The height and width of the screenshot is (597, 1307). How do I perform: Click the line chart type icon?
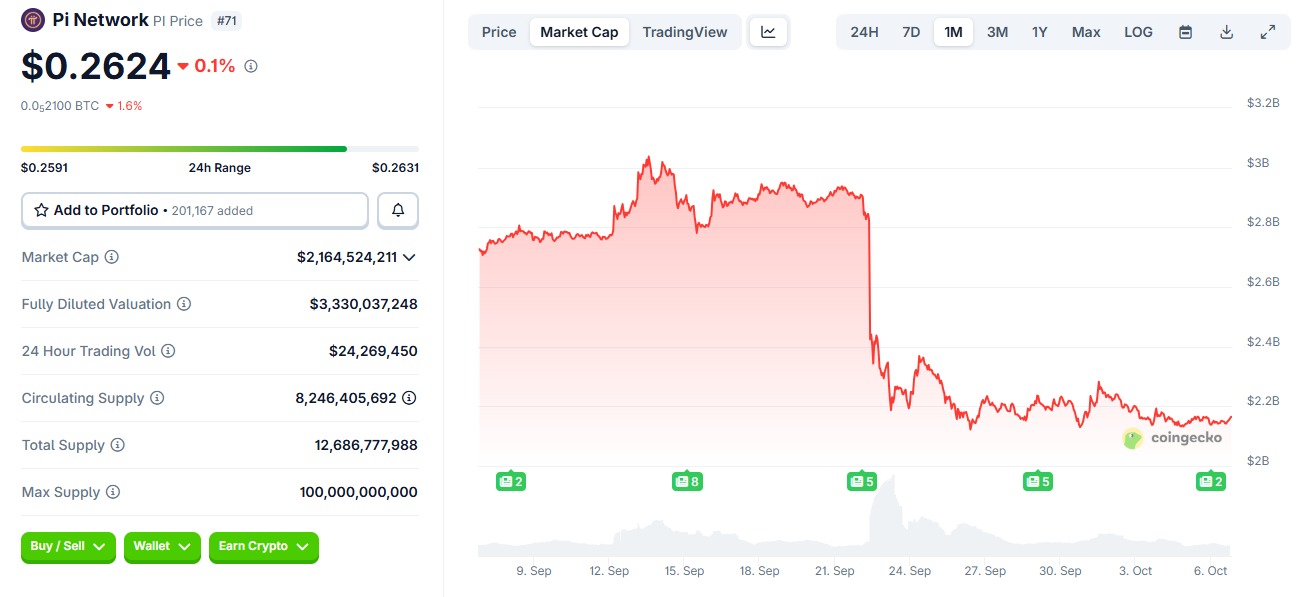point(768,32)
